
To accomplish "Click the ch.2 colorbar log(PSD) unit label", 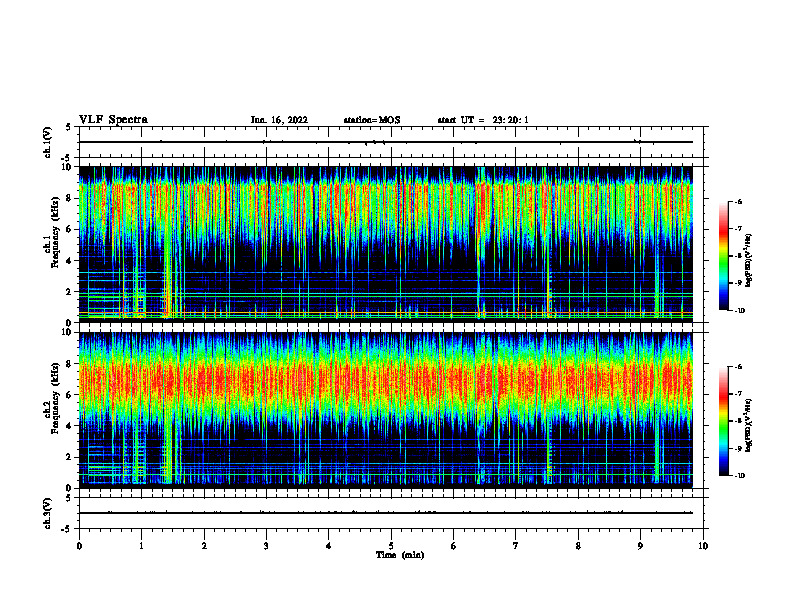I will pyautogui.click(x=749, y=425).
